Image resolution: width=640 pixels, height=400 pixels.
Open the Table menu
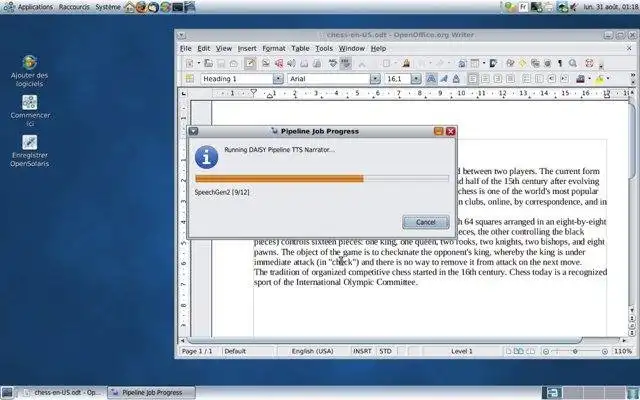[300, 48]
